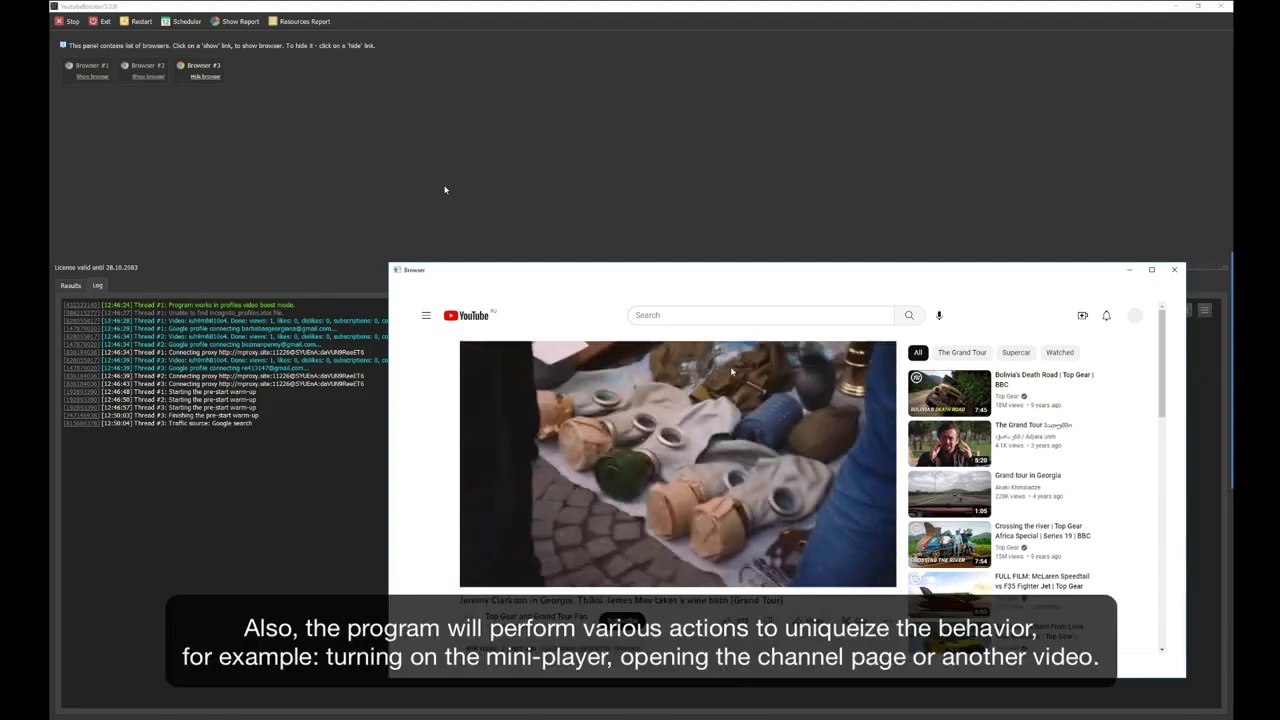Click the playing YouTube video area

pyautogui.click(x=678, y=464)
